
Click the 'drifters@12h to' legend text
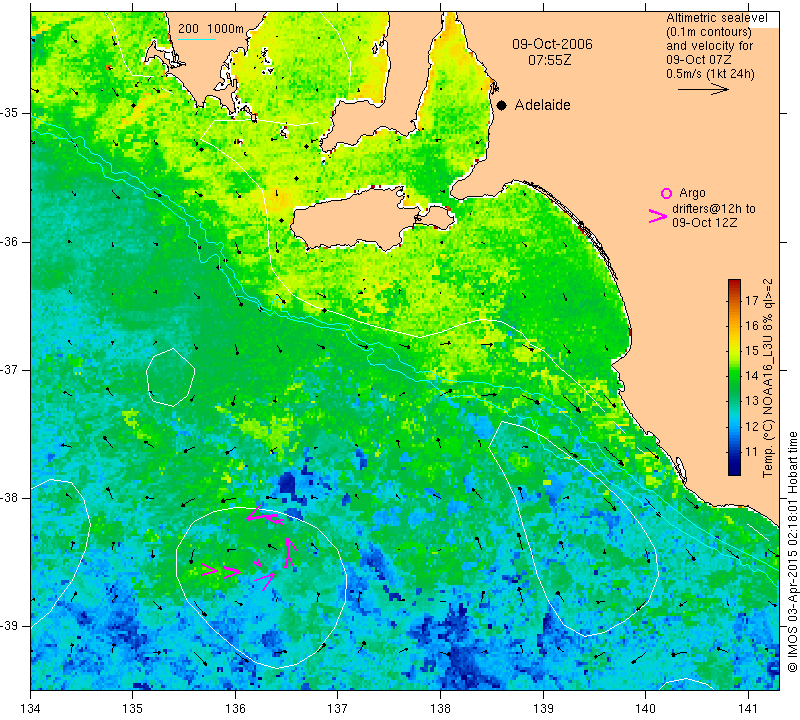tap(713, 209)
